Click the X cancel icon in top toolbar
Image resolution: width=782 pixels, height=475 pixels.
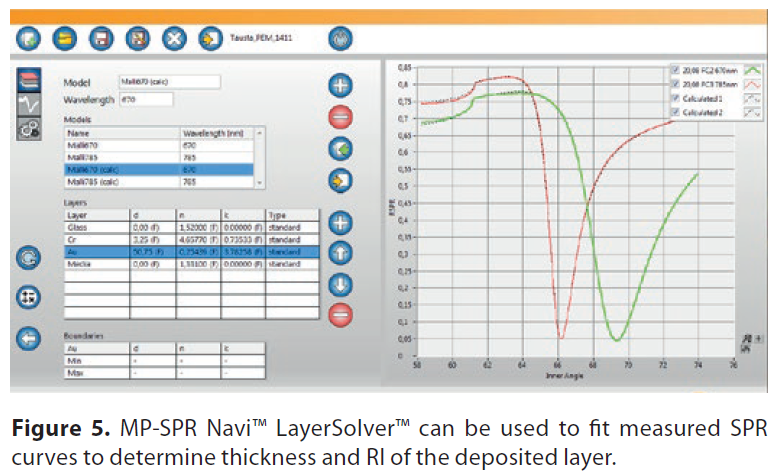[x=174, y=39]
